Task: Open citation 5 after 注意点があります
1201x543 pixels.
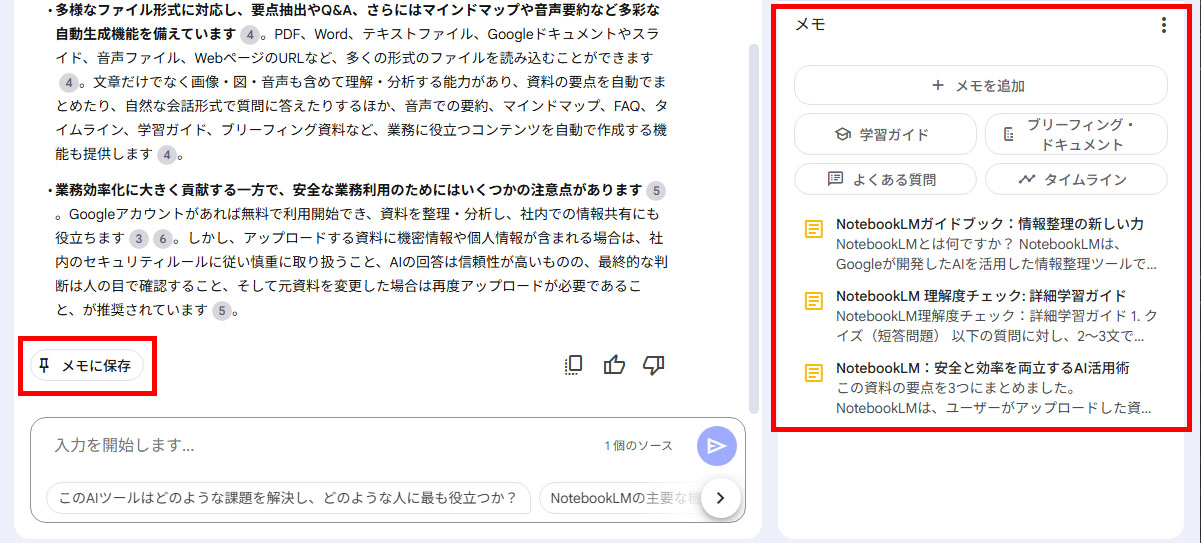Action: tap(656, 190)
